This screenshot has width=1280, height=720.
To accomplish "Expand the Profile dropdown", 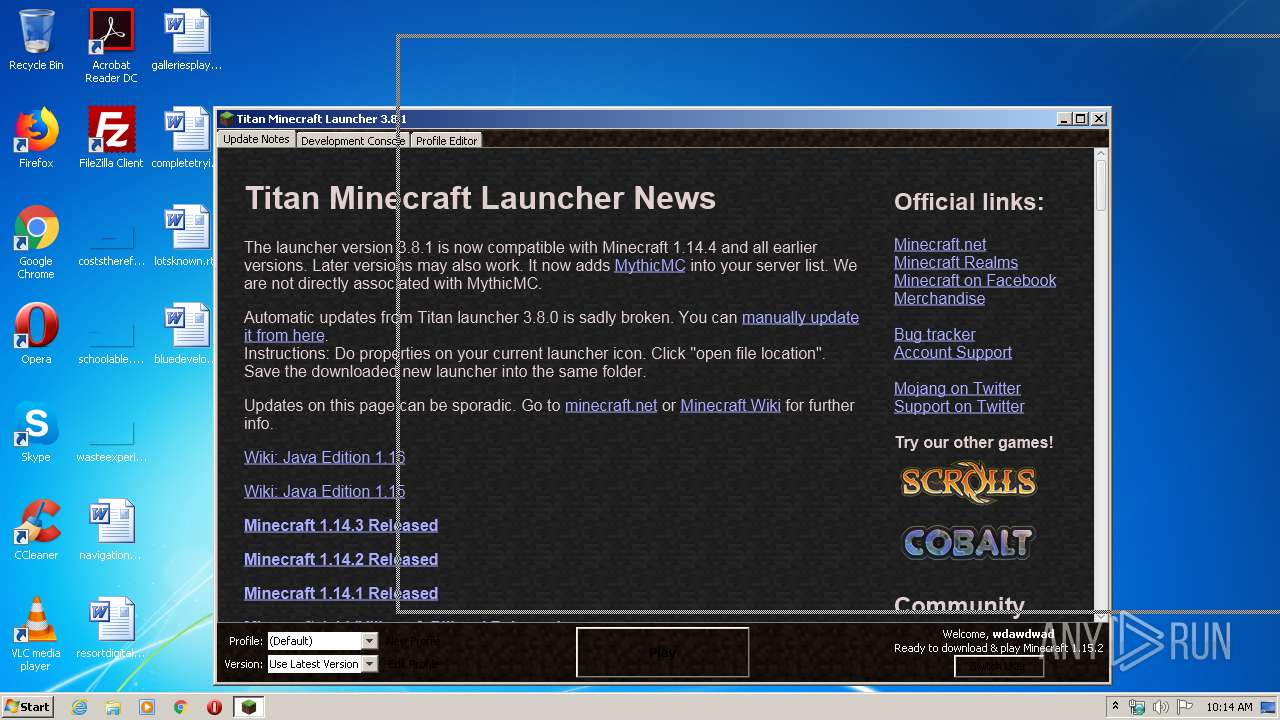I will click(x=370, y=641).
